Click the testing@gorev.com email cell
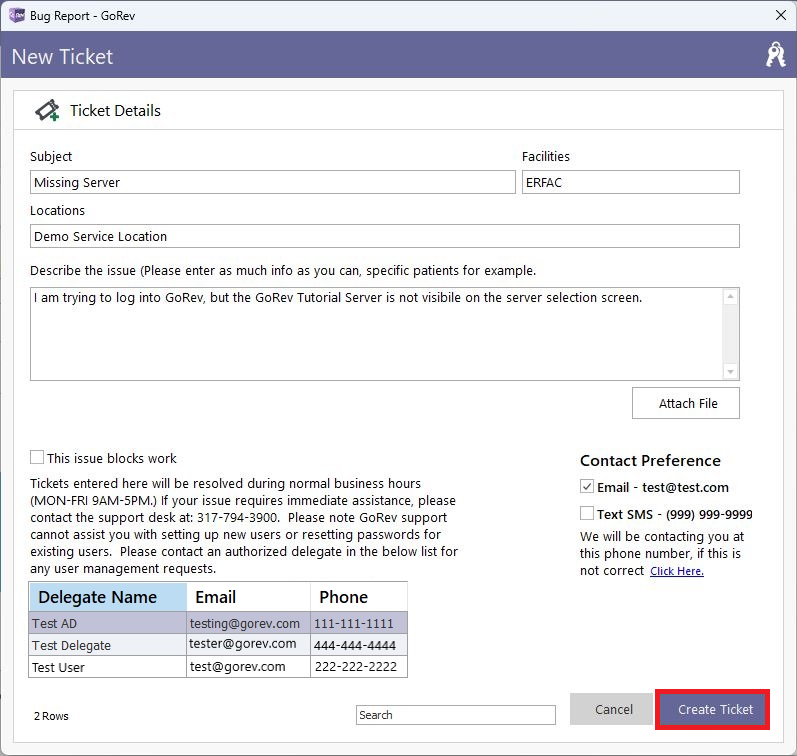797x756 pixels. [249, 623]
